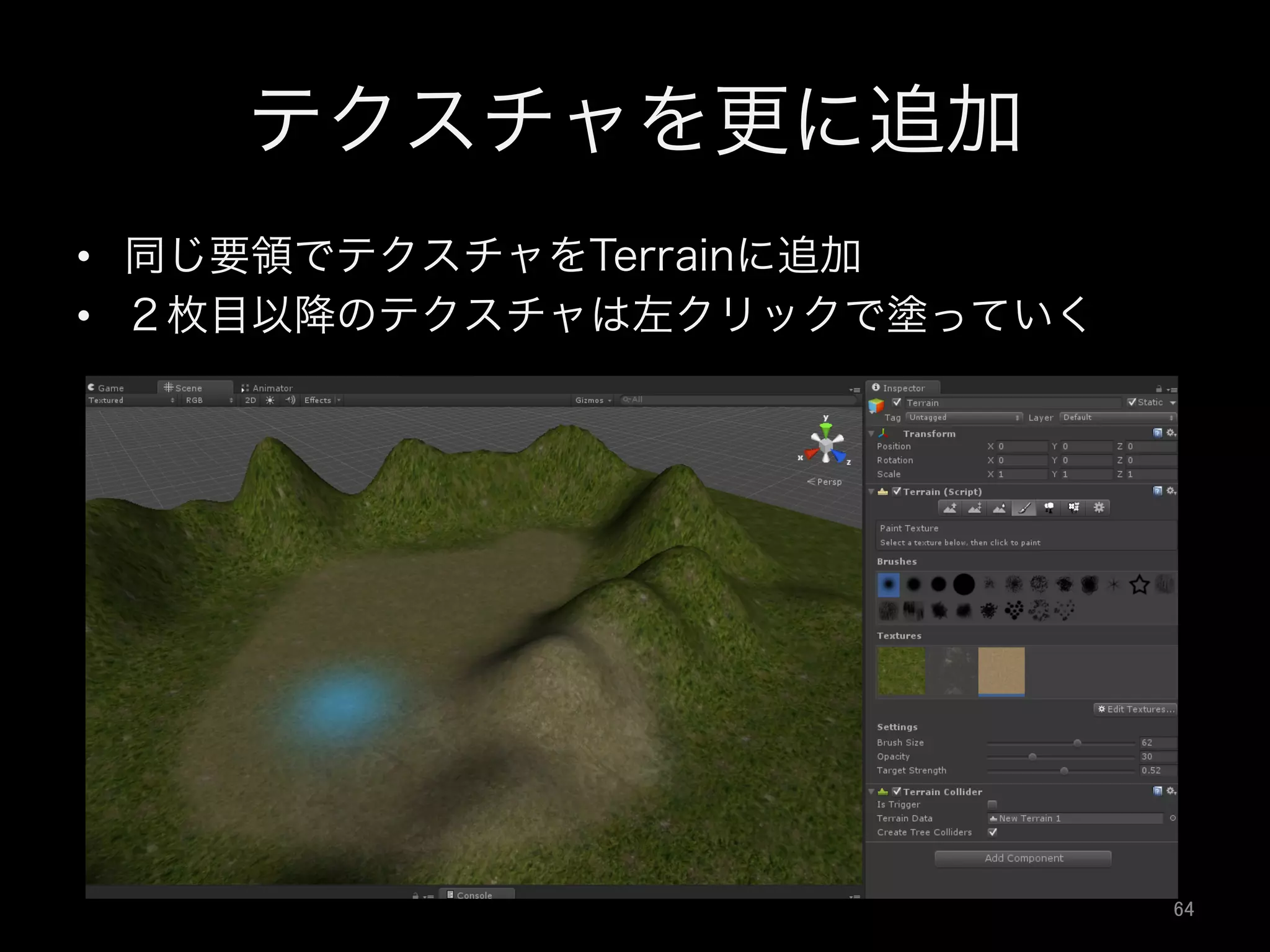Image resolution: width=1270 pixels, height=952 pixels.
Task: Click the Add Component button
Action: point(1023,858)
